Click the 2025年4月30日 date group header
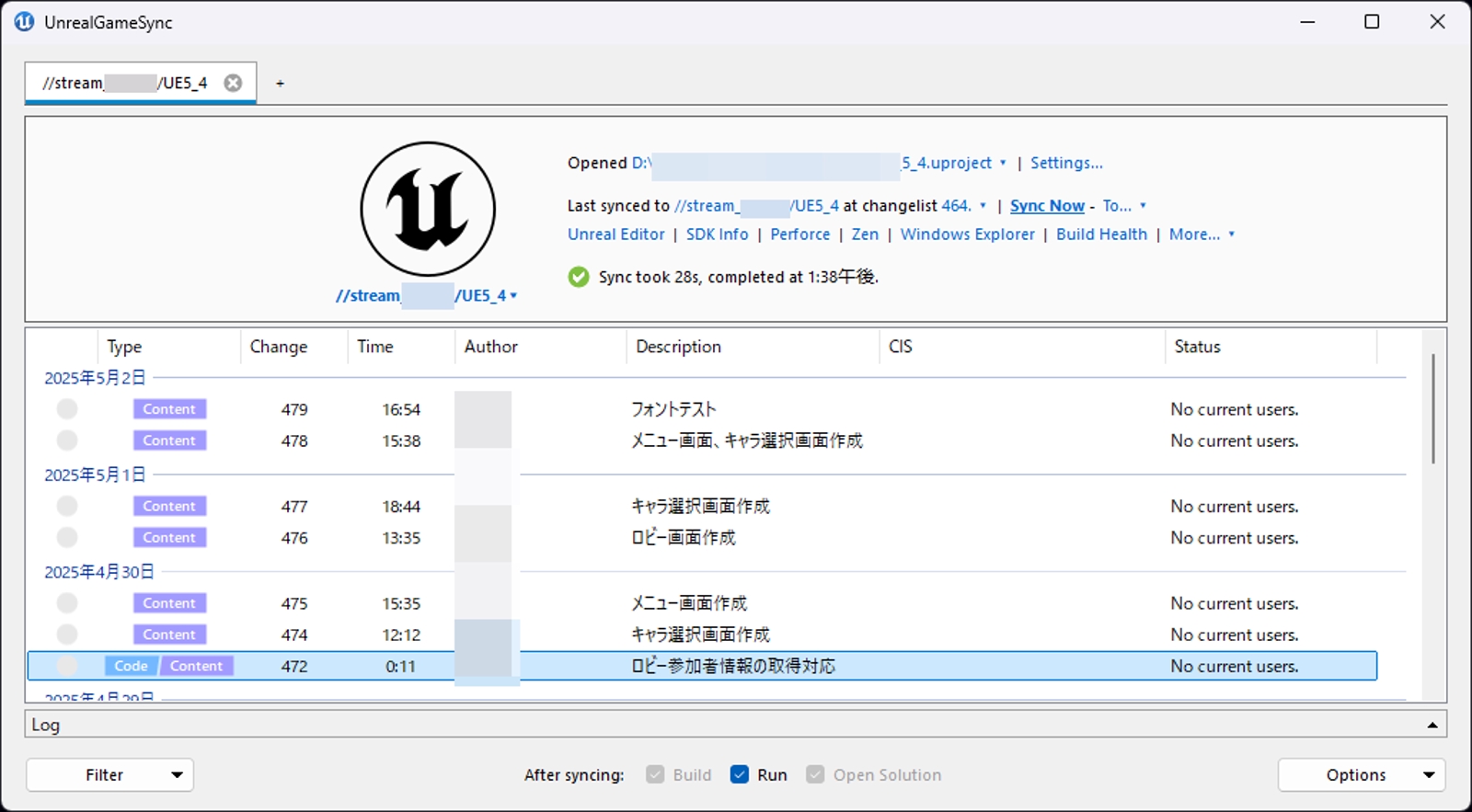Image resolution: width=1472 pixels, height=812 pixels. pos(99,572)
